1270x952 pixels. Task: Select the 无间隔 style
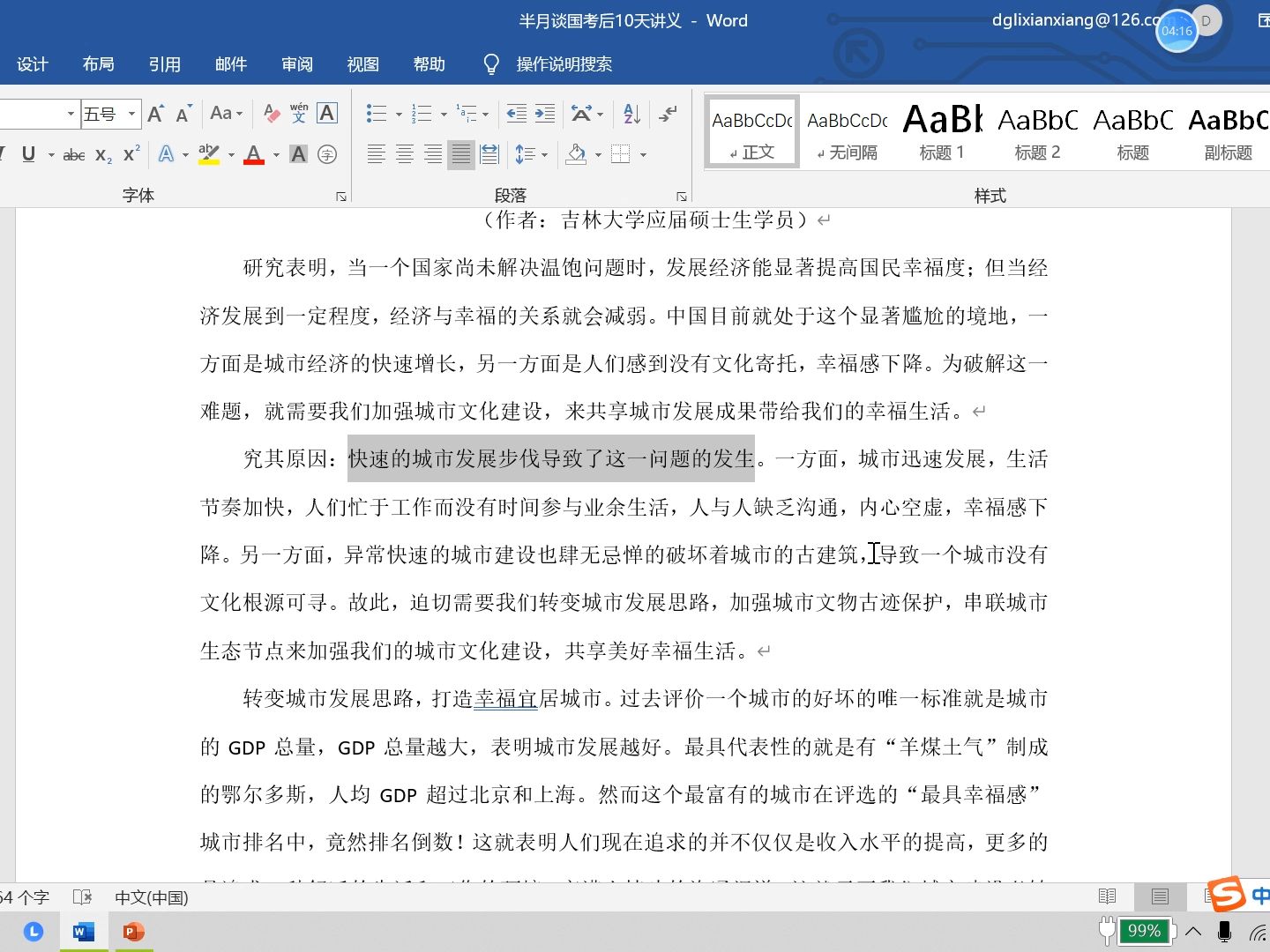(848, 132)
